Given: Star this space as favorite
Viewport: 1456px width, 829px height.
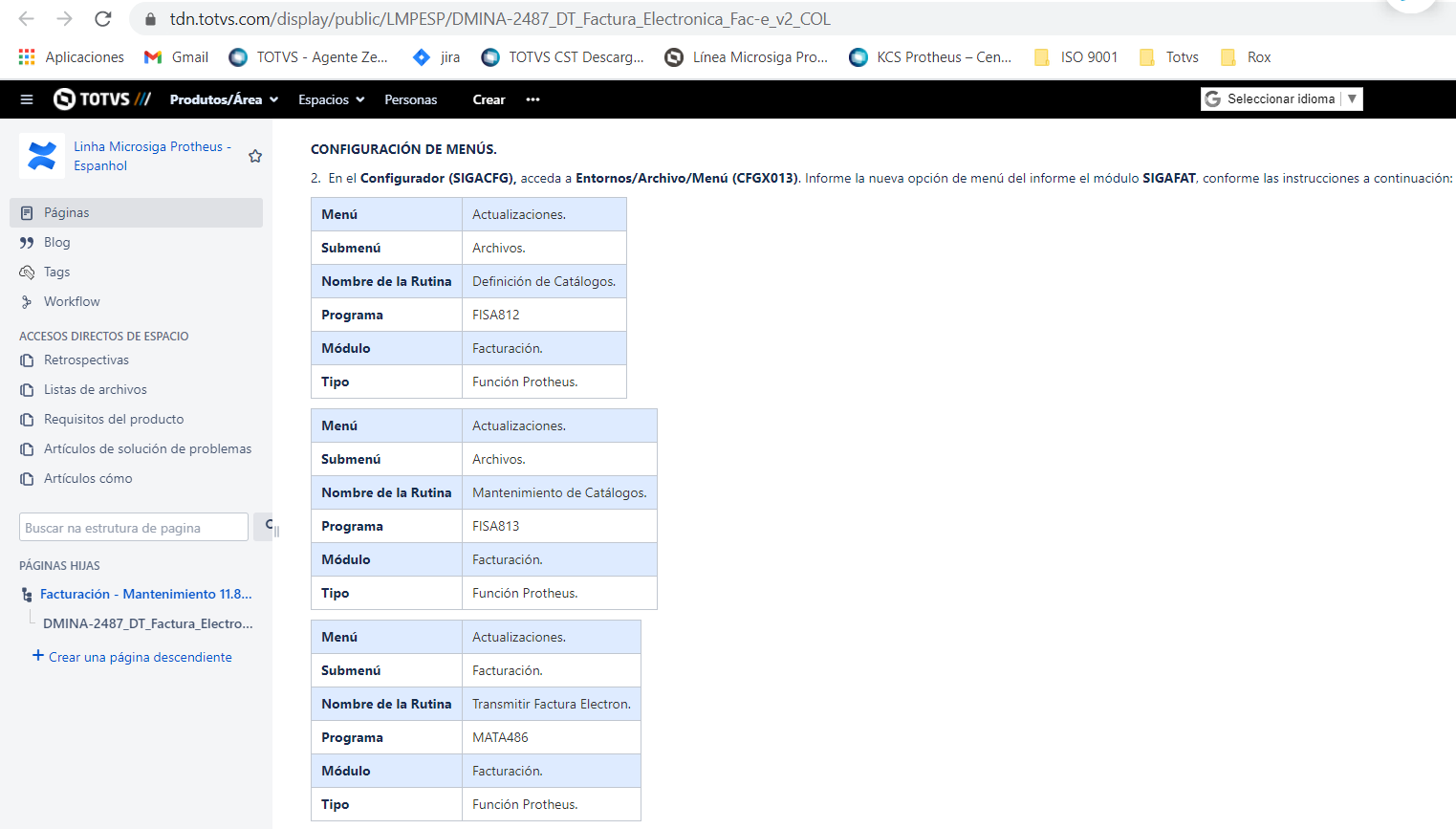Looking at the screenshot, I should point(255,156).
